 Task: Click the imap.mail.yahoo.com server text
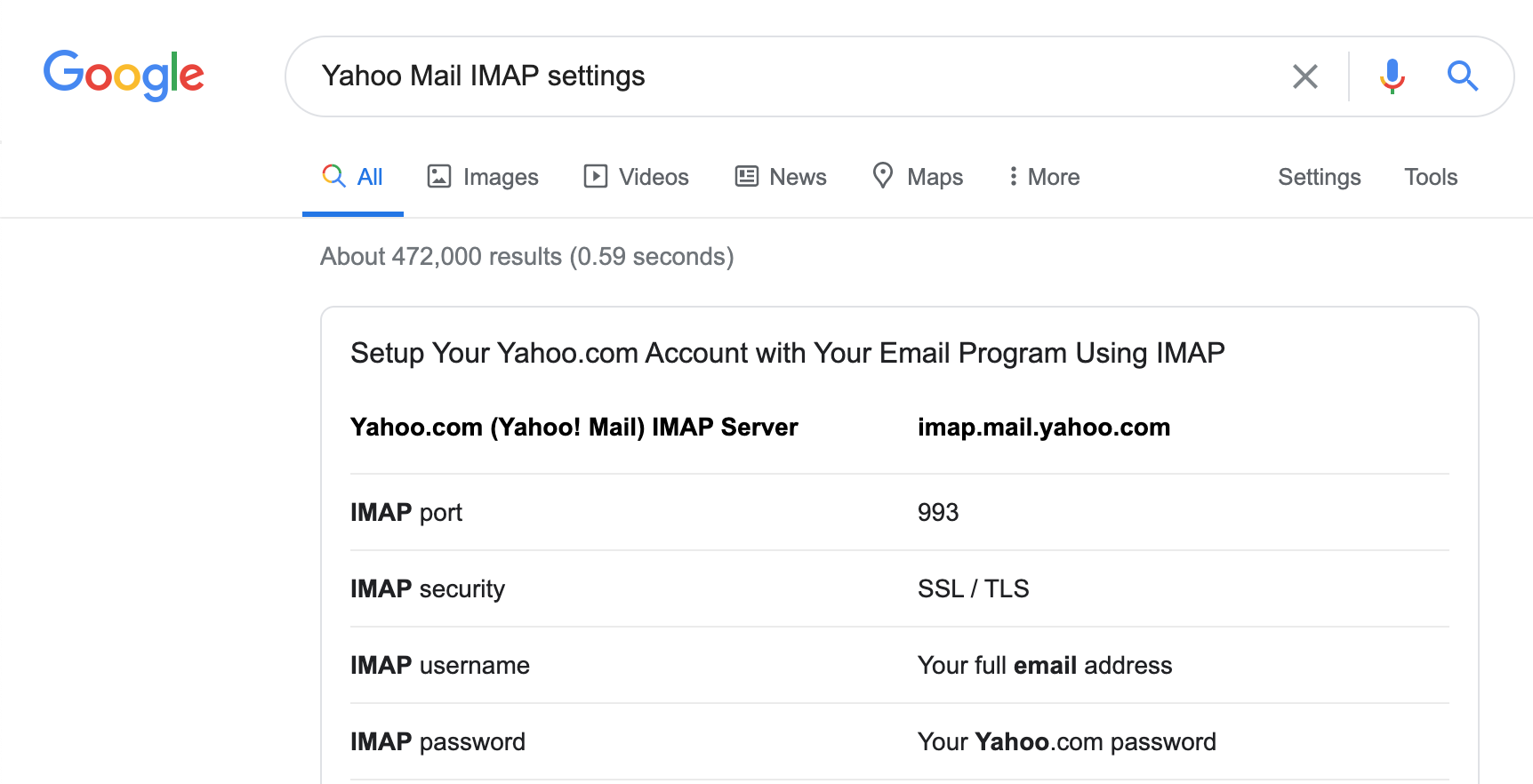[1043, 428]
